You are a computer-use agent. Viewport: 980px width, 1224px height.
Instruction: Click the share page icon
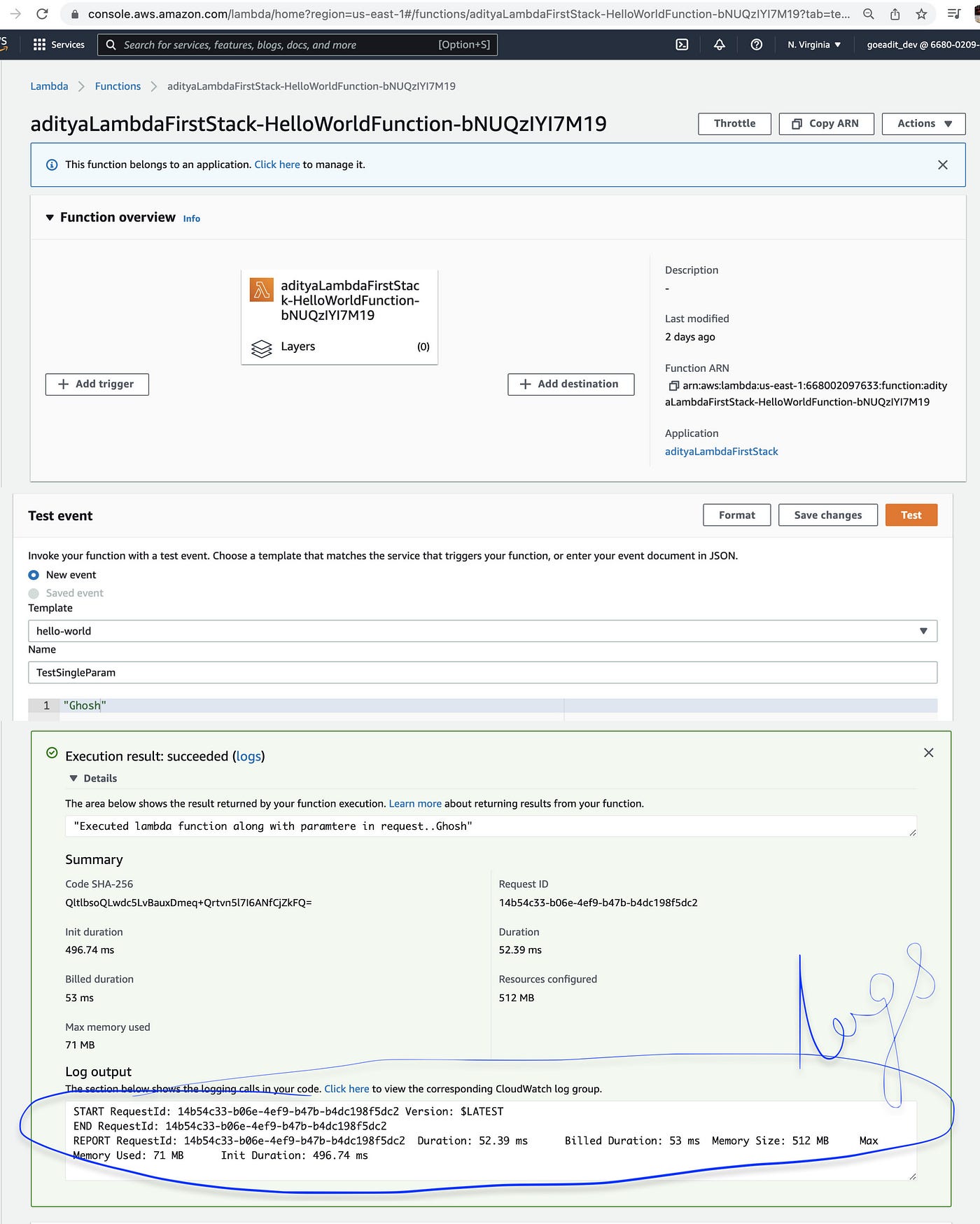pyautogui.click(x=895, y=14)
